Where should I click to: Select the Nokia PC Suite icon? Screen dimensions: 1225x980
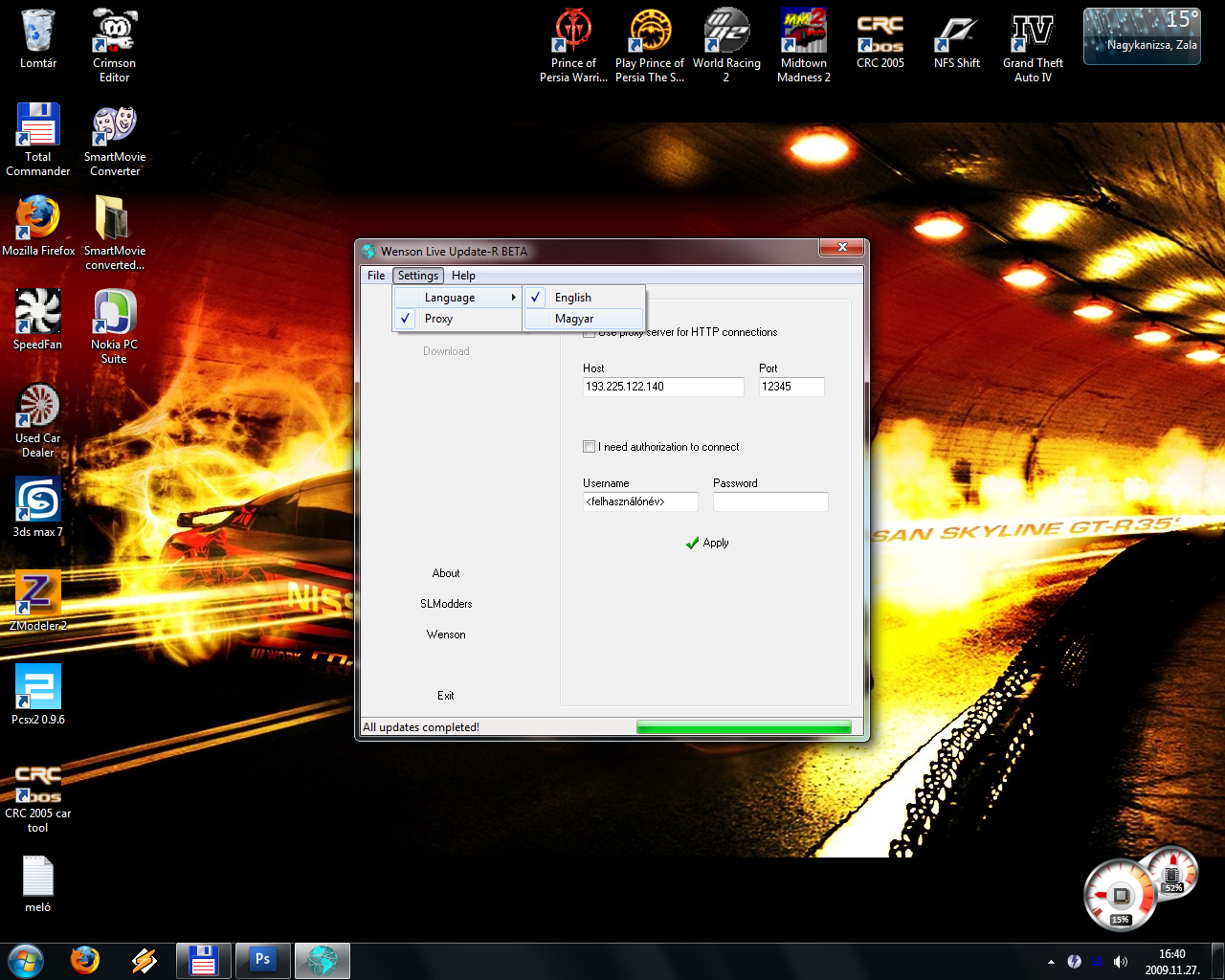114,326
